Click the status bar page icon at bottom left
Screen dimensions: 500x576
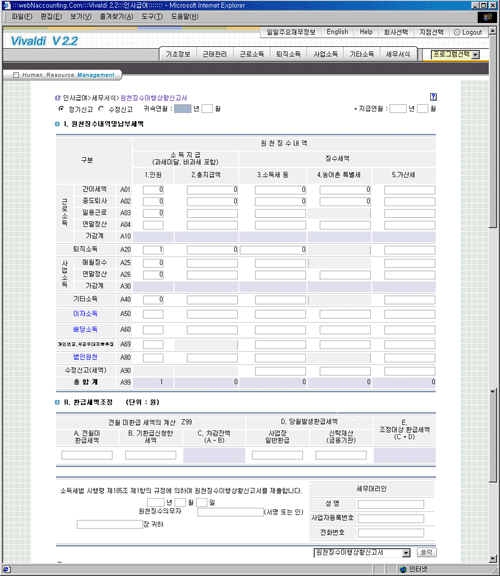[7, 569]
